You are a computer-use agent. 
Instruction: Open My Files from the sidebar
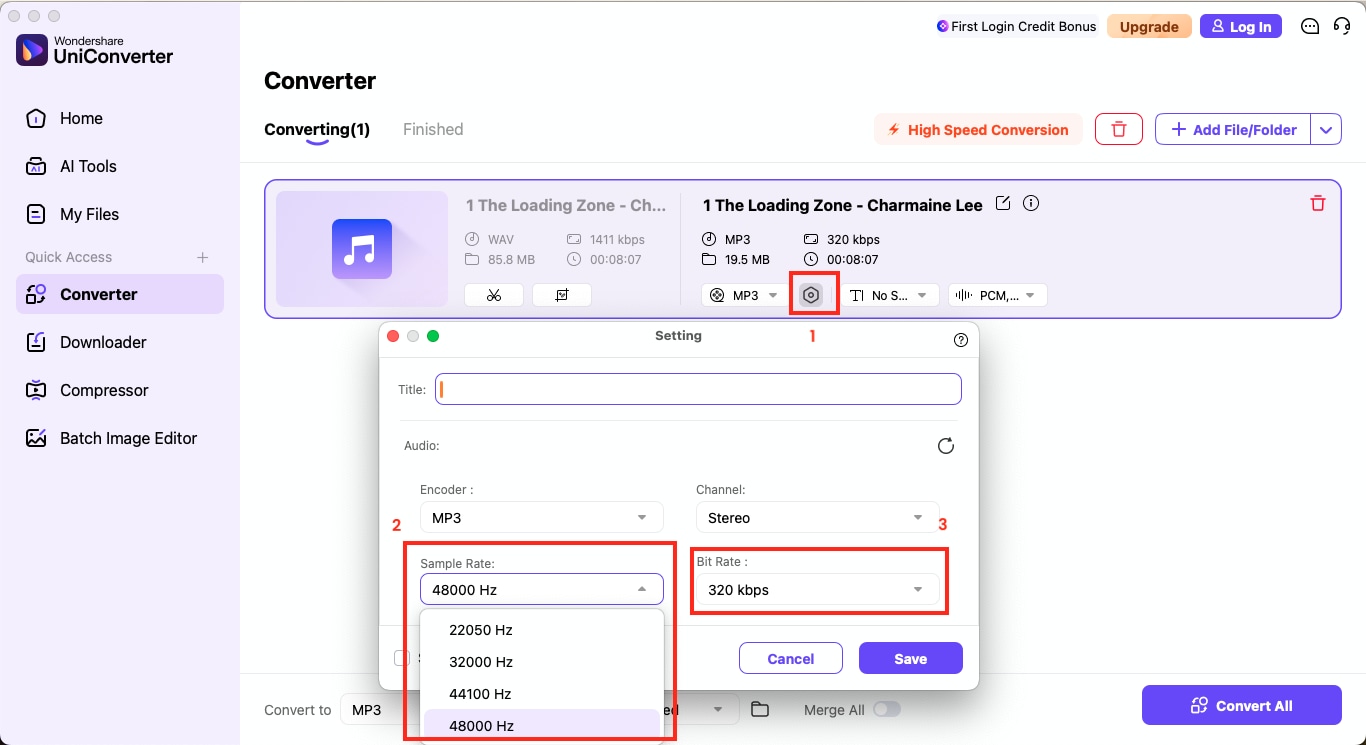point(91,214)
